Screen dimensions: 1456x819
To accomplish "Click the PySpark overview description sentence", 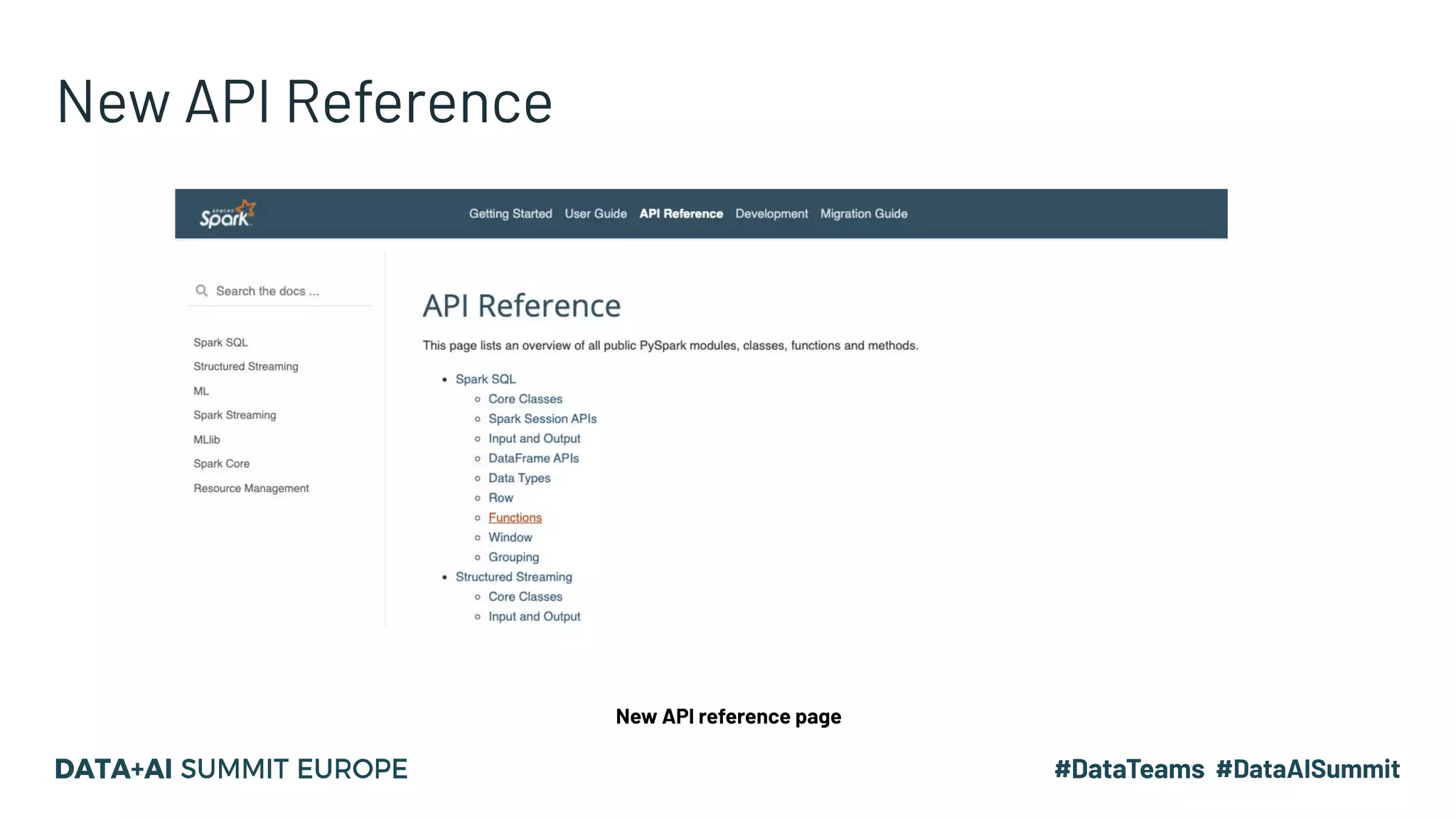I will (670, 346).
